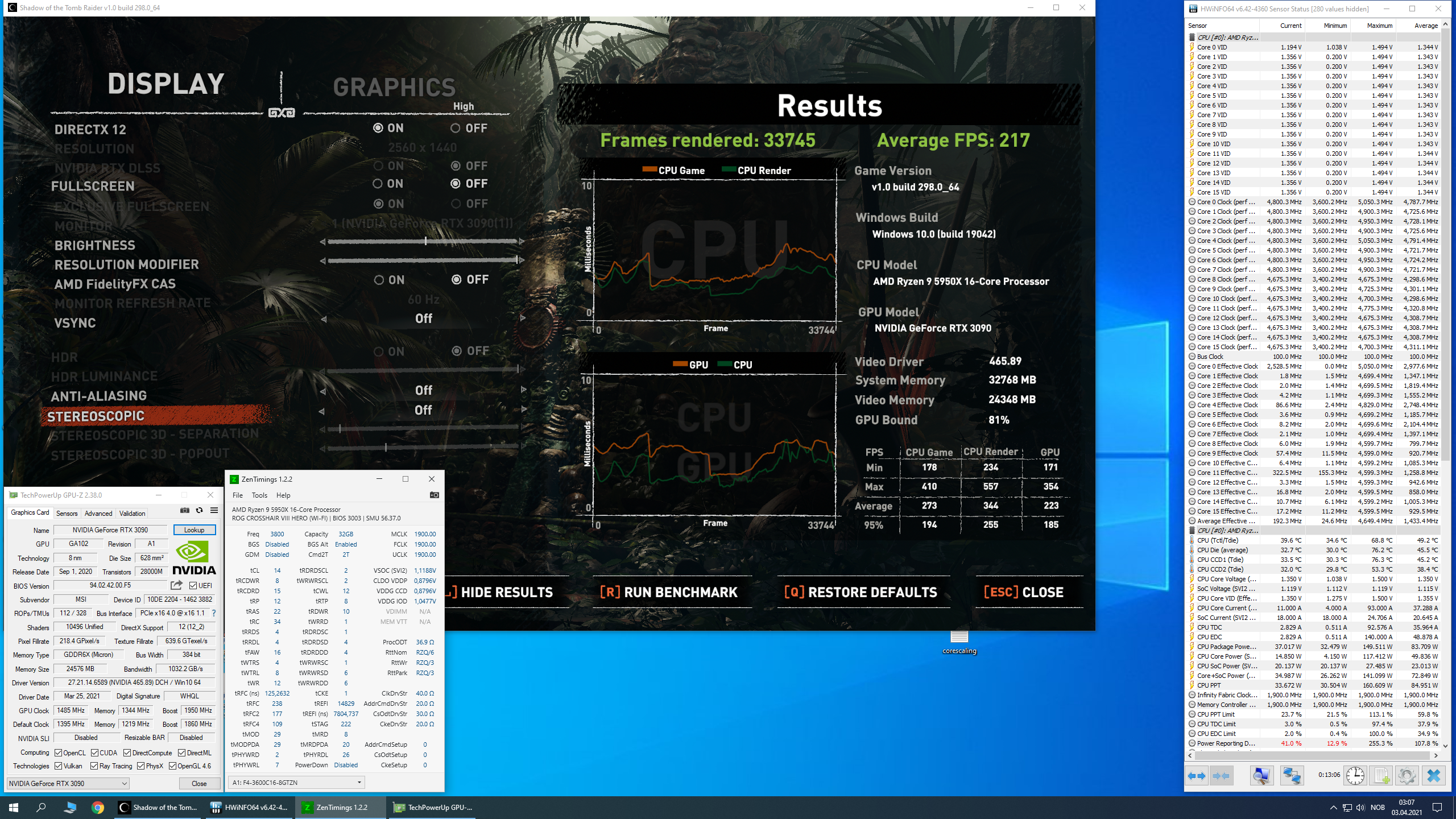Toggle the UEFI checkbox in GPU-Z
Viewport: 1456px width, 819px height.
click(193, 585)
